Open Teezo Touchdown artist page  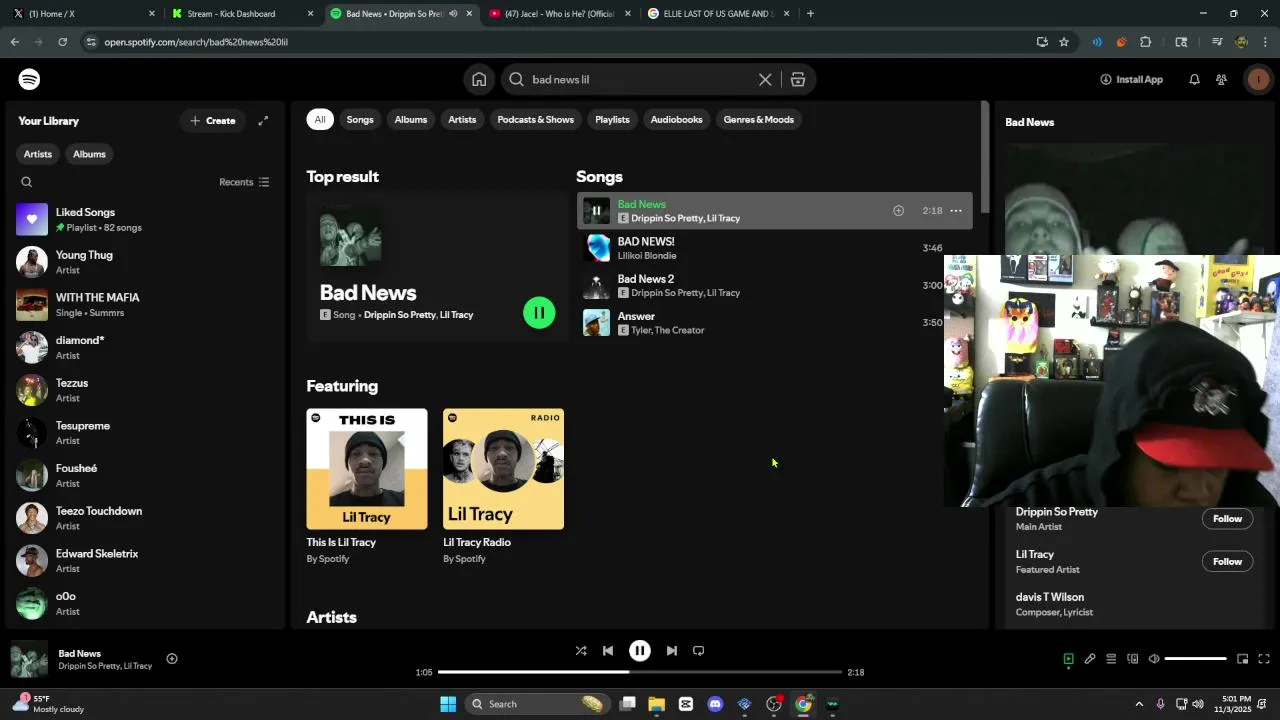pyautogui.click(x=144, y=518)
